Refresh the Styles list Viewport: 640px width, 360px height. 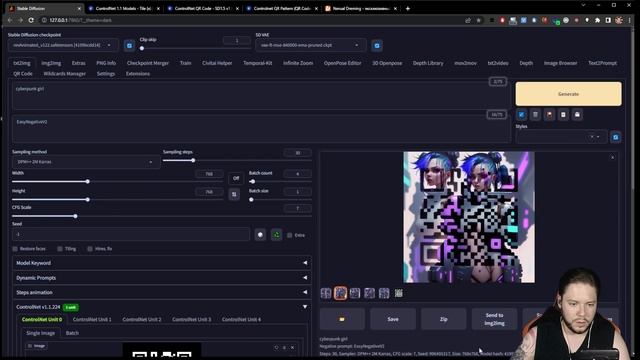pyautogui.click(x=616, y=137)
